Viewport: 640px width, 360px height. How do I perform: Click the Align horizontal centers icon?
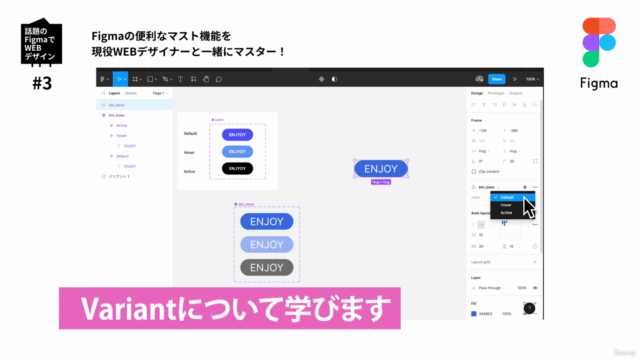pyautogui.click(x=484, y=105)
